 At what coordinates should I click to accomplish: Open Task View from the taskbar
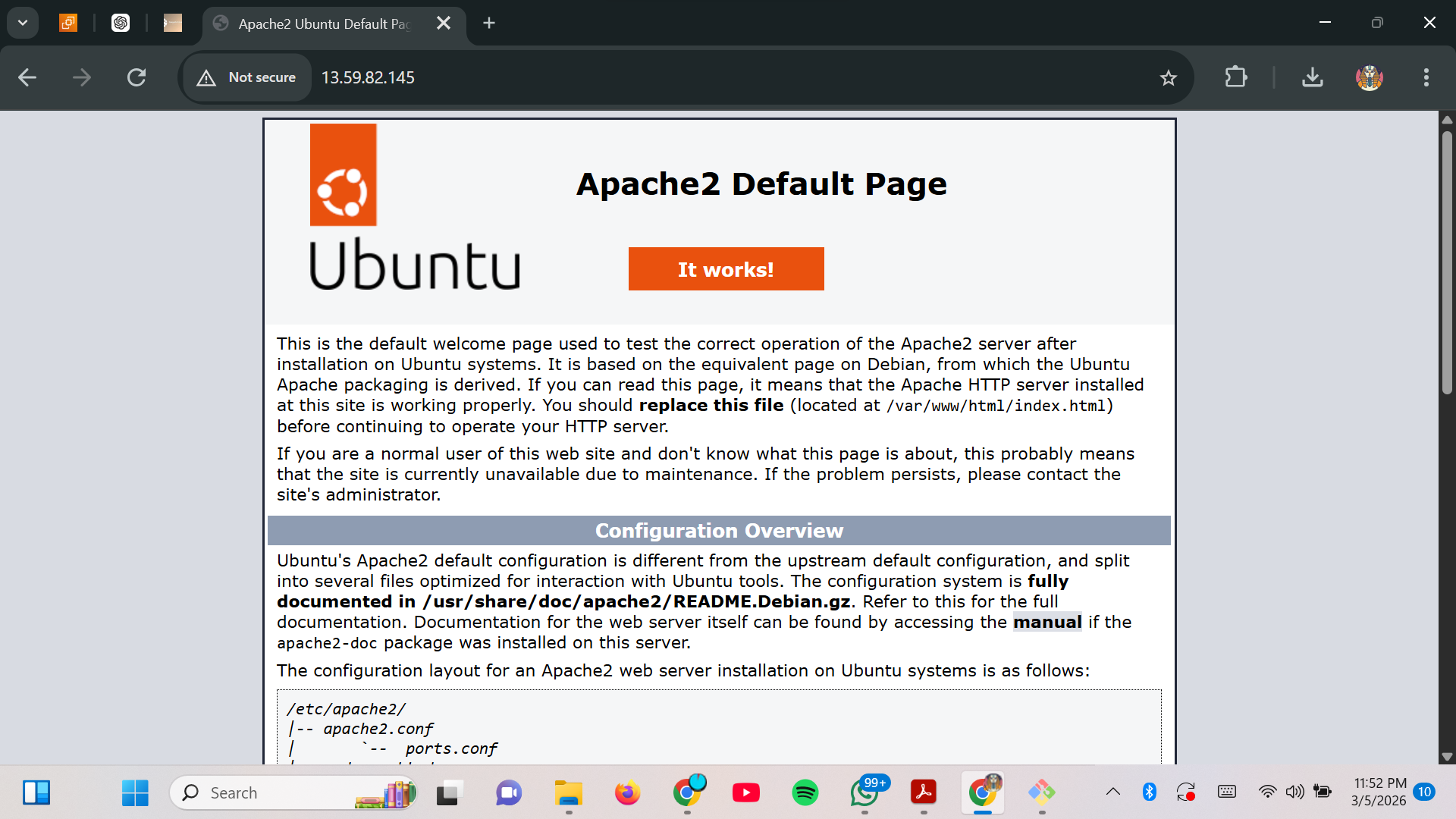448,792
